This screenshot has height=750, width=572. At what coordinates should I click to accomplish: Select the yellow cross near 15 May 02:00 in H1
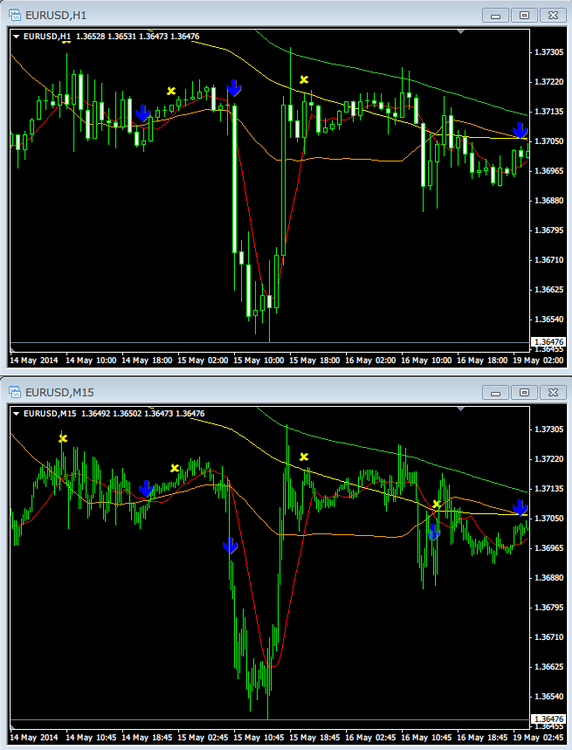pos(171,90)
